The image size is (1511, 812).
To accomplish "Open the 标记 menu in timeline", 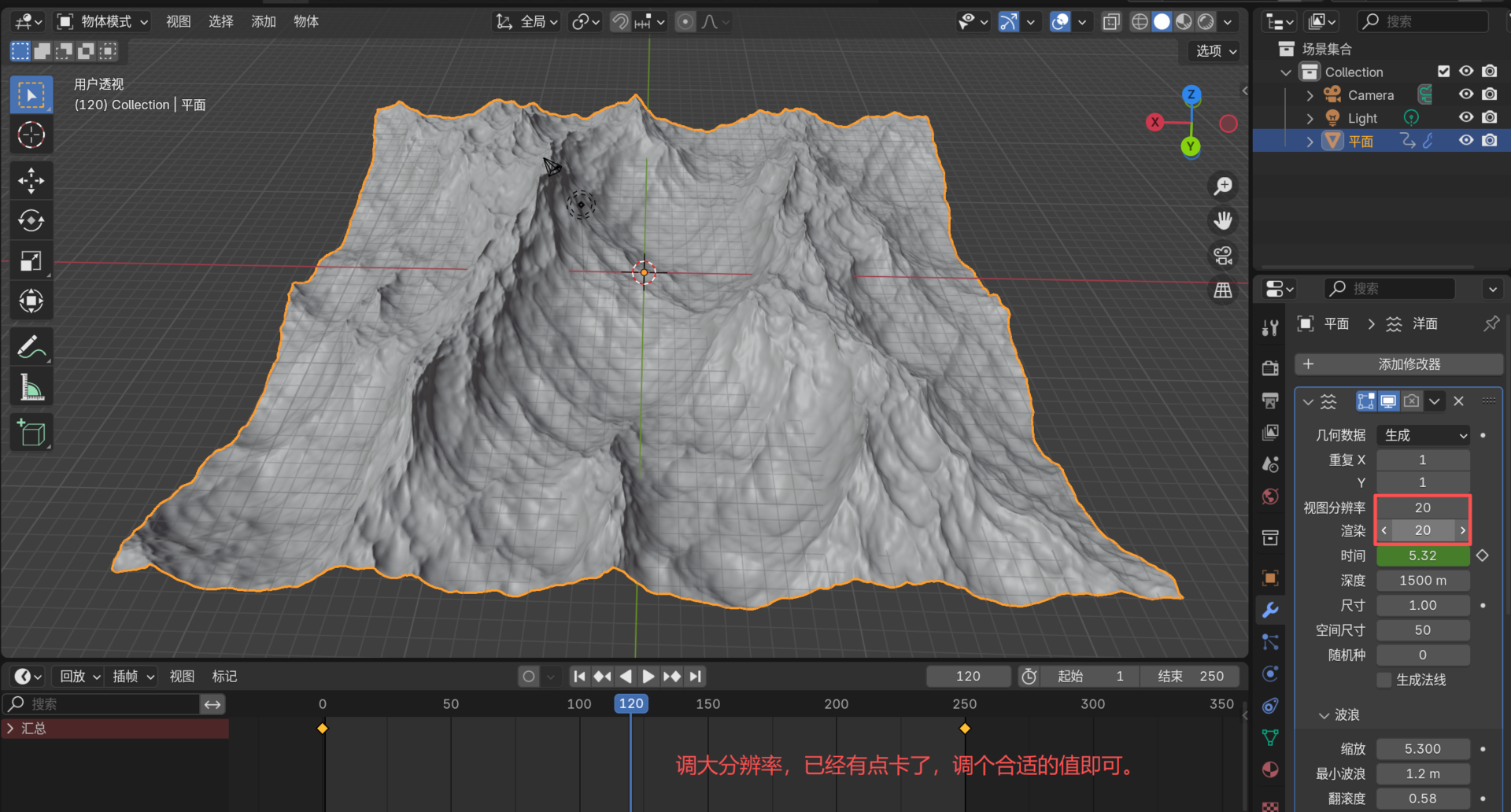I will [224, 676].
